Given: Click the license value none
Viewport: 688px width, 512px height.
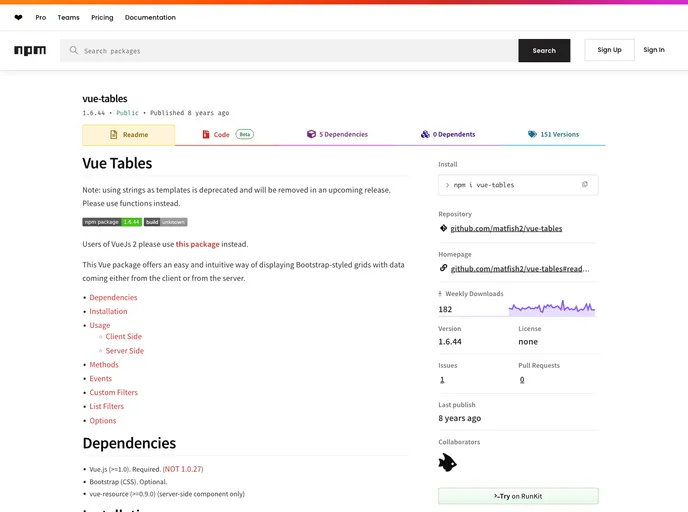Looking at the screenshot, I should (528, 342).
